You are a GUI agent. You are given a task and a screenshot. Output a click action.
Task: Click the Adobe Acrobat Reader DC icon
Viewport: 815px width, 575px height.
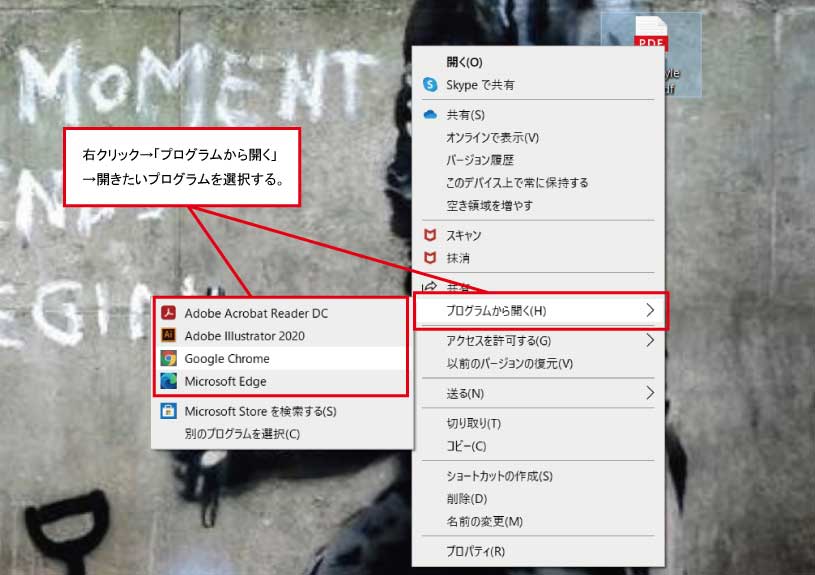168,313
